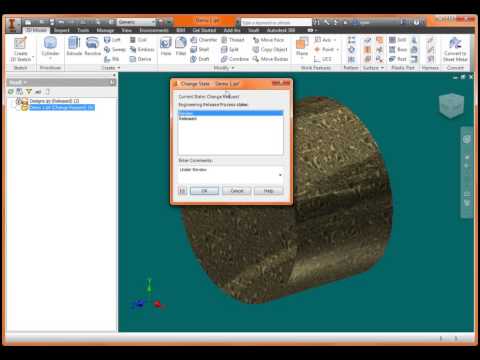Click the Enter Comments text field

click(231, 174)
